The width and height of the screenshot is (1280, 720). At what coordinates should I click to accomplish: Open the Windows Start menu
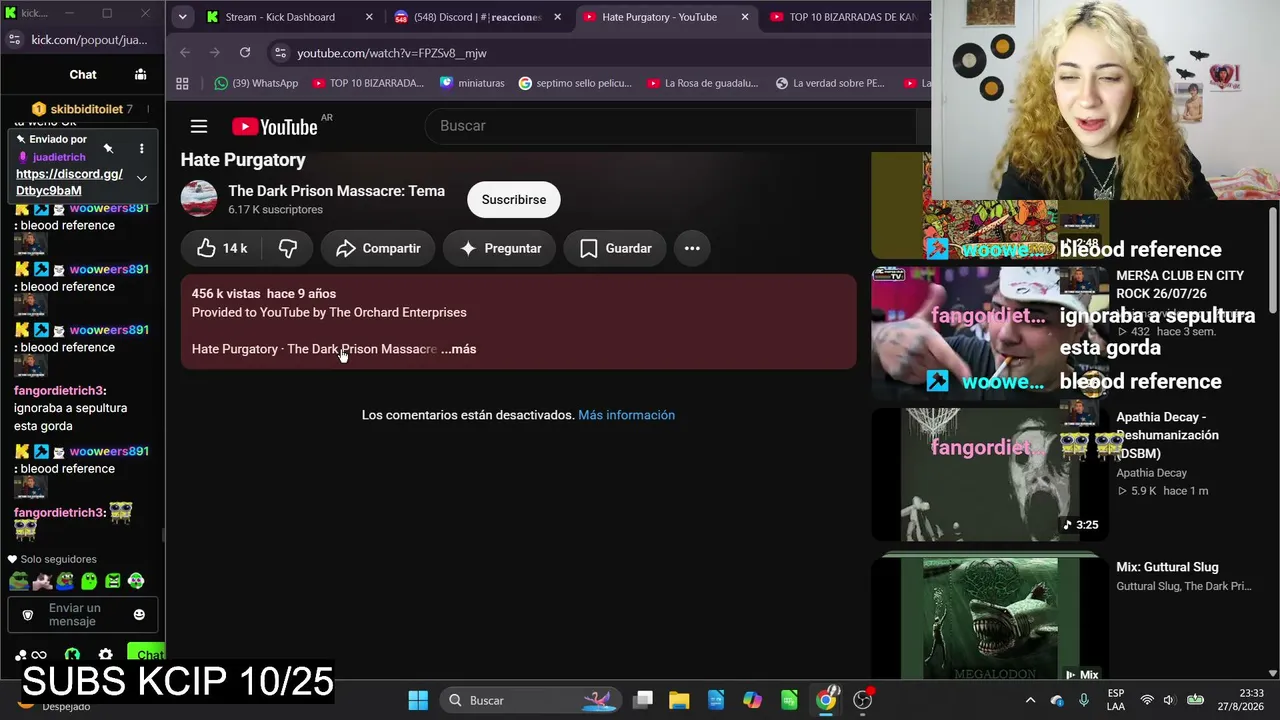[418, 700]
